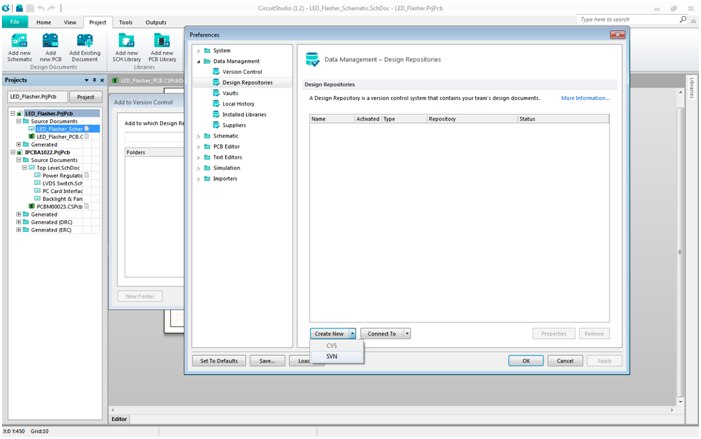
Task: Open the File menu tab
Action: [x=15, y=21]
